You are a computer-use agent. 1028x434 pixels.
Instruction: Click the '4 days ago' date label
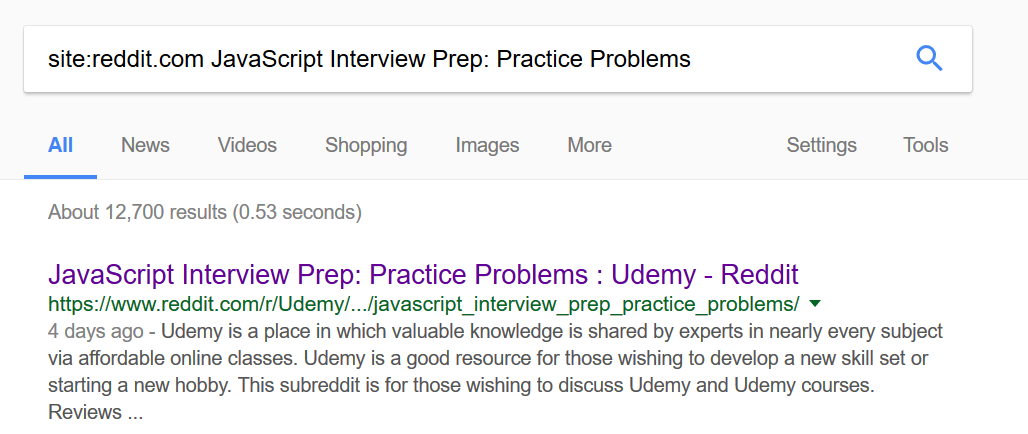(93, 331)
